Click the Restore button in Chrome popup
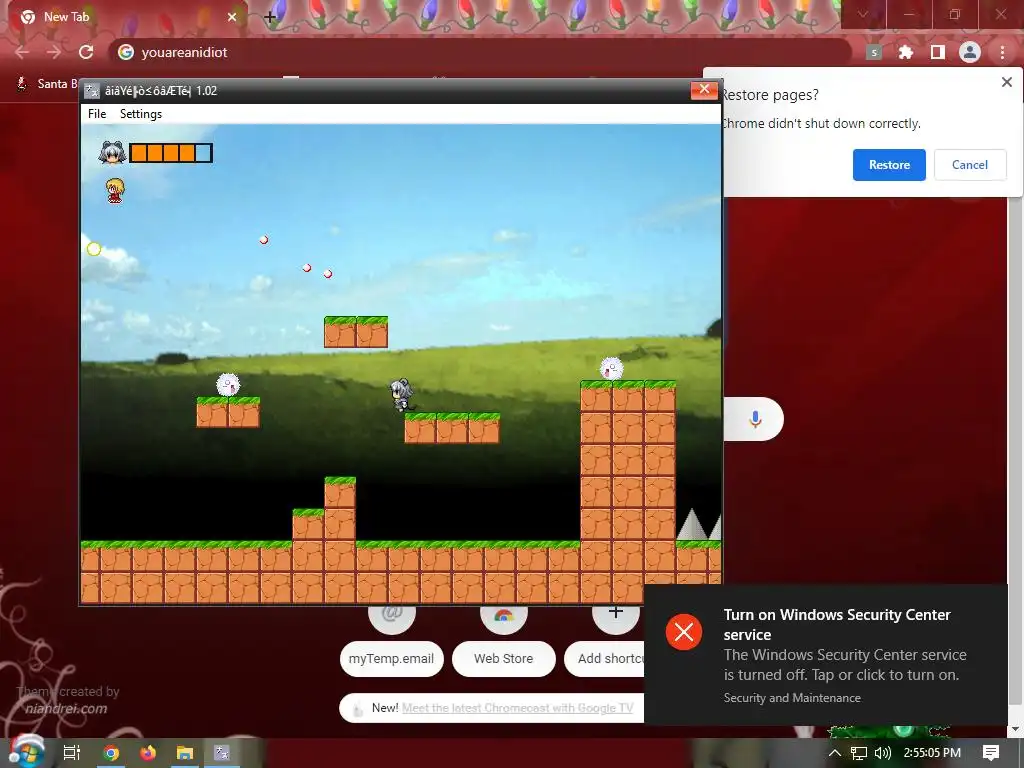 coord(889,165)
